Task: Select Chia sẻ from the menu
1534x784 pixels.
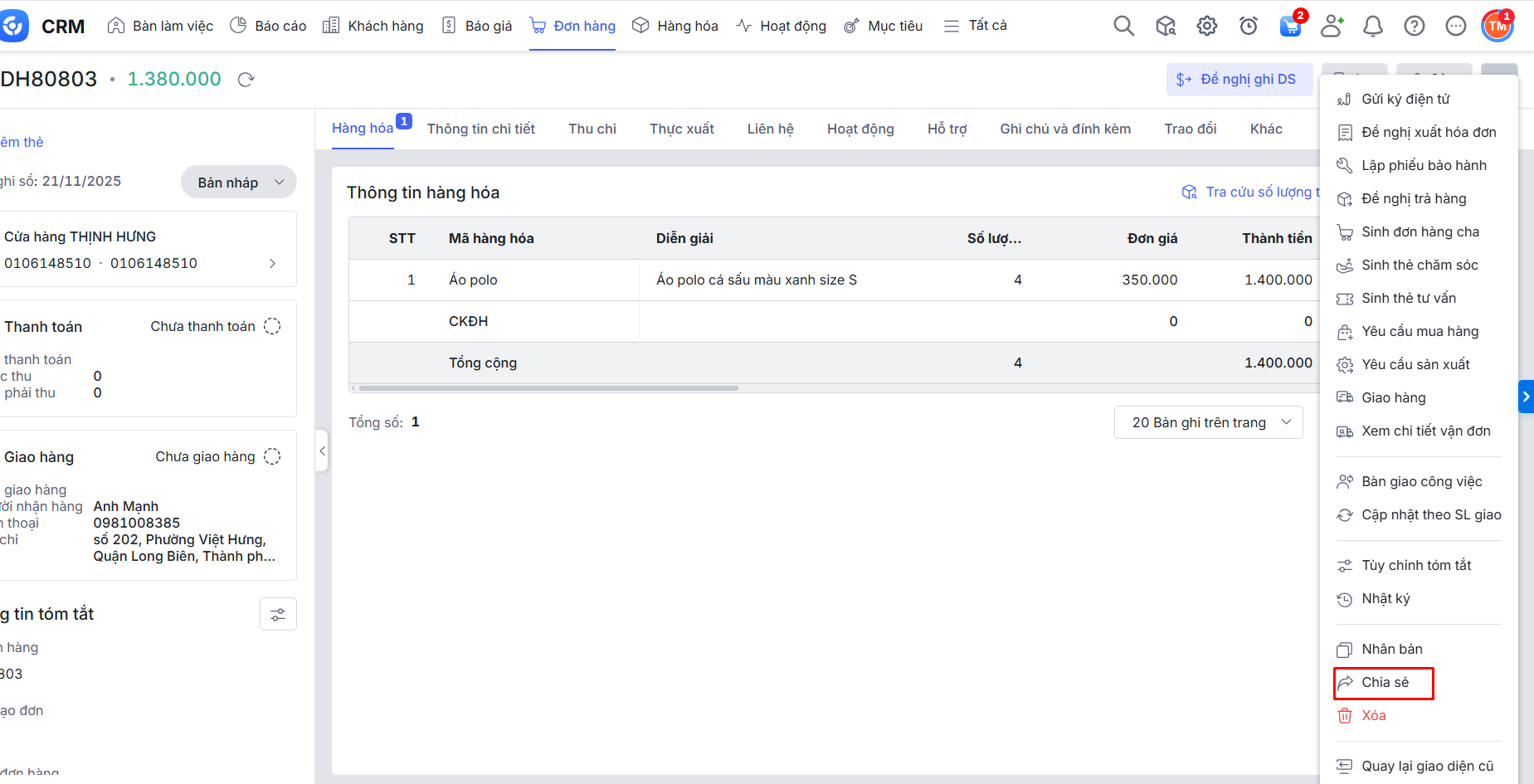Action: click(1385, 683)
